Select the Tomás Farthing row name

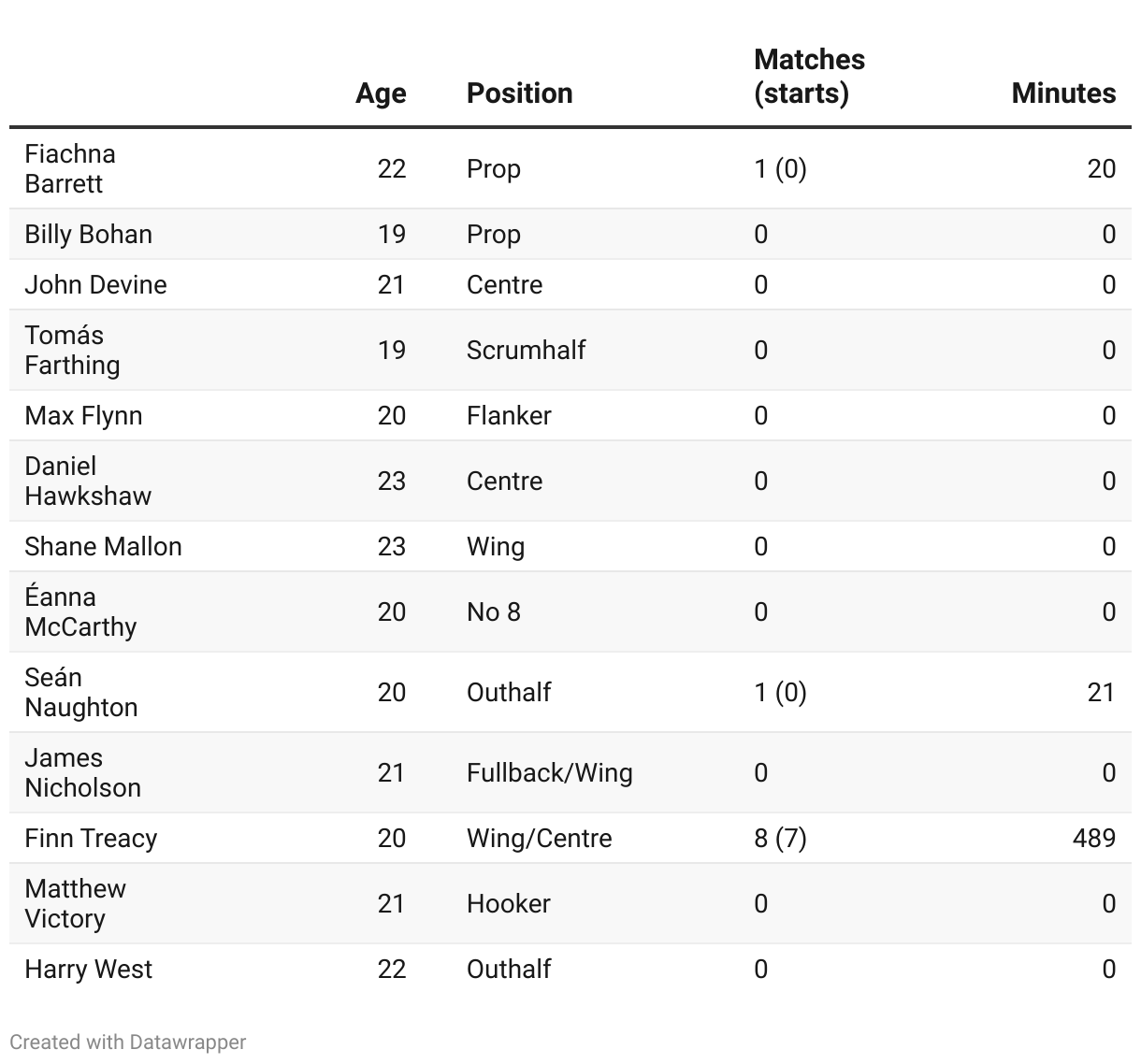(72, 350)
